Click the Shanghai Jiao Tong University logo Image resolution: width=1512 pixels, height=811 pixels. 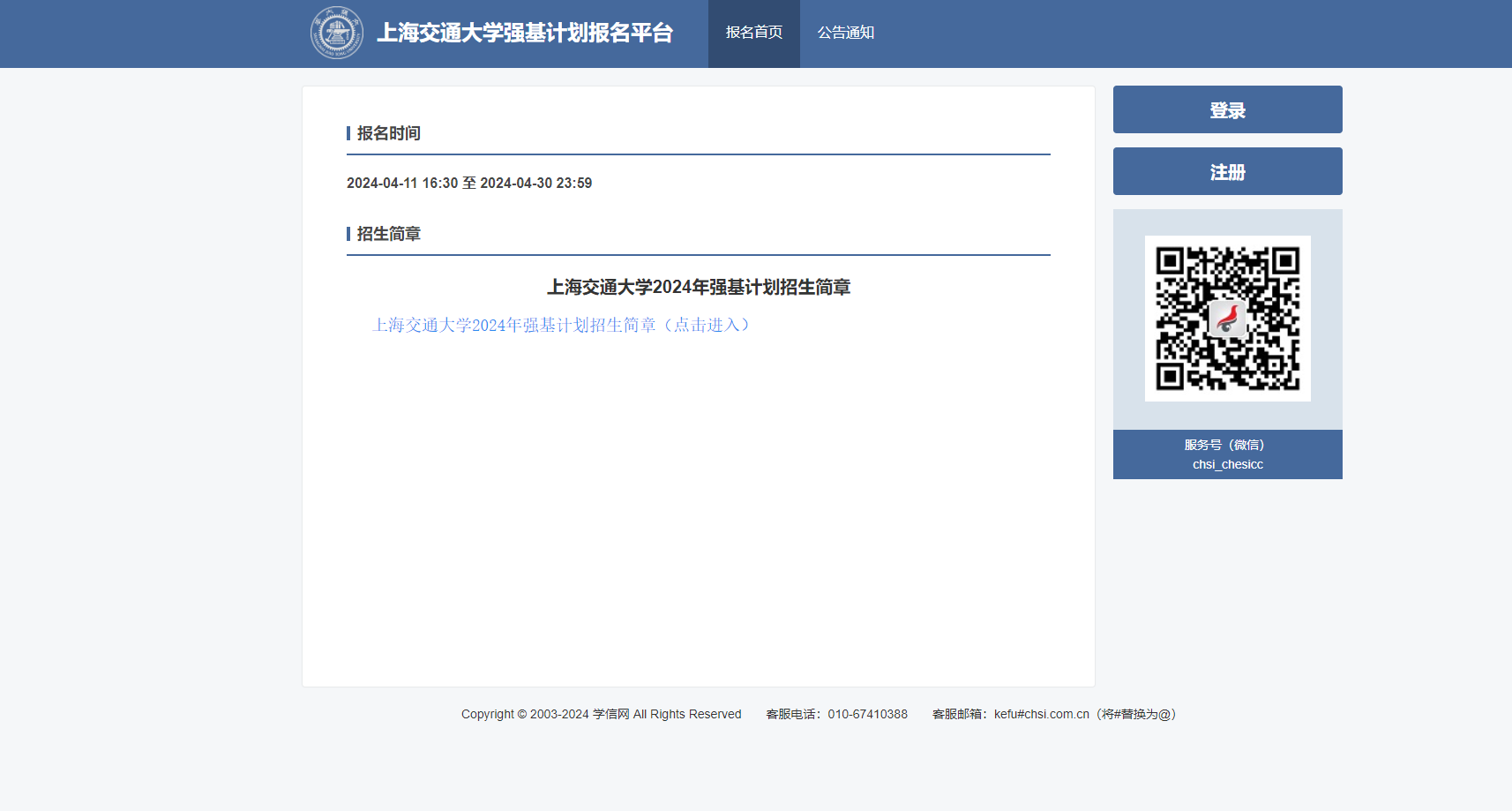coord(337,33)
